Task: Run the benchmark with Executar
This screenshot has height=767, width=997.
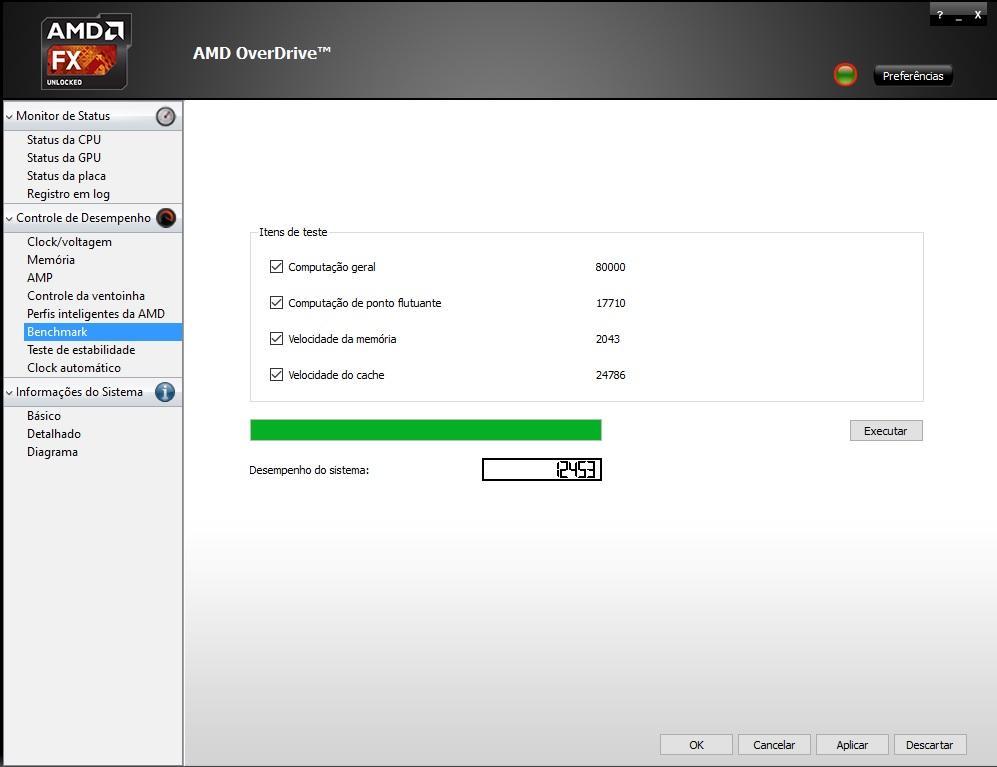Action: coord(886,431)
